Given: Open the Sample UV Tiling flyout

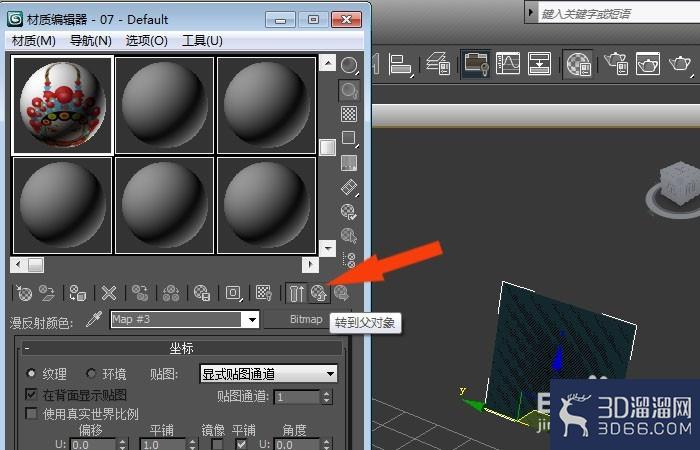Looking at the screenshot, I should coord(349,138).
